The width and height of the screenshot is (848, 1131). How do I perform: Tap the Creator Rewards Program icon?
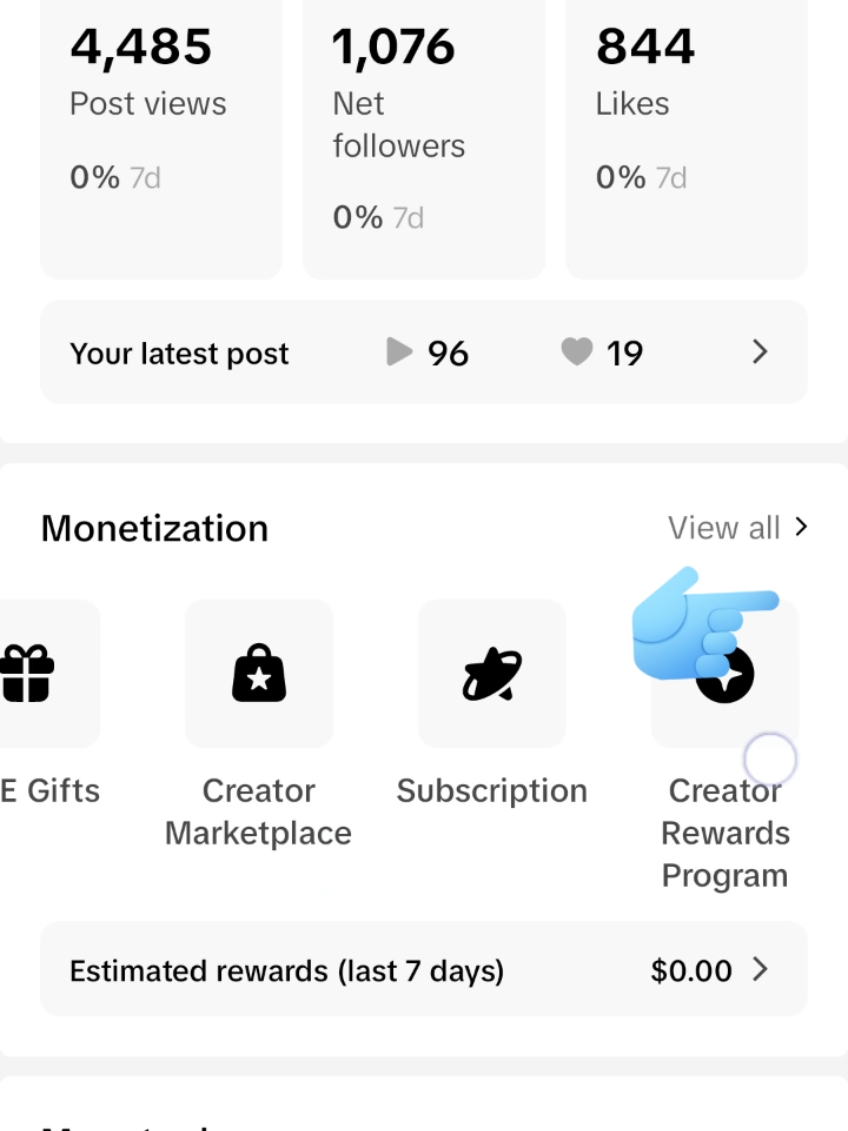(725, 674)
